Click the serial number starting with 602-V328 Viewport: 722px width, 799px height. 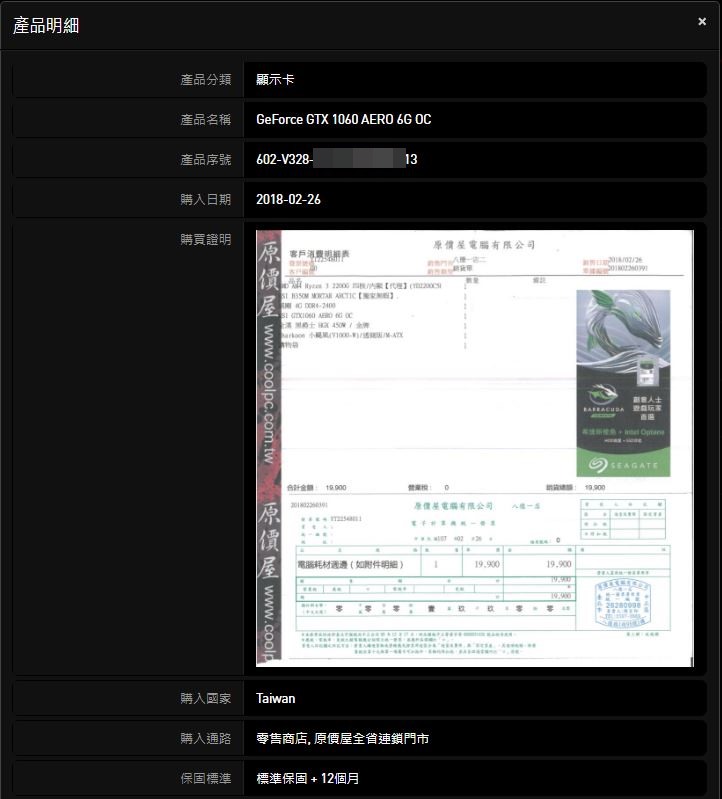pos(336,159)
